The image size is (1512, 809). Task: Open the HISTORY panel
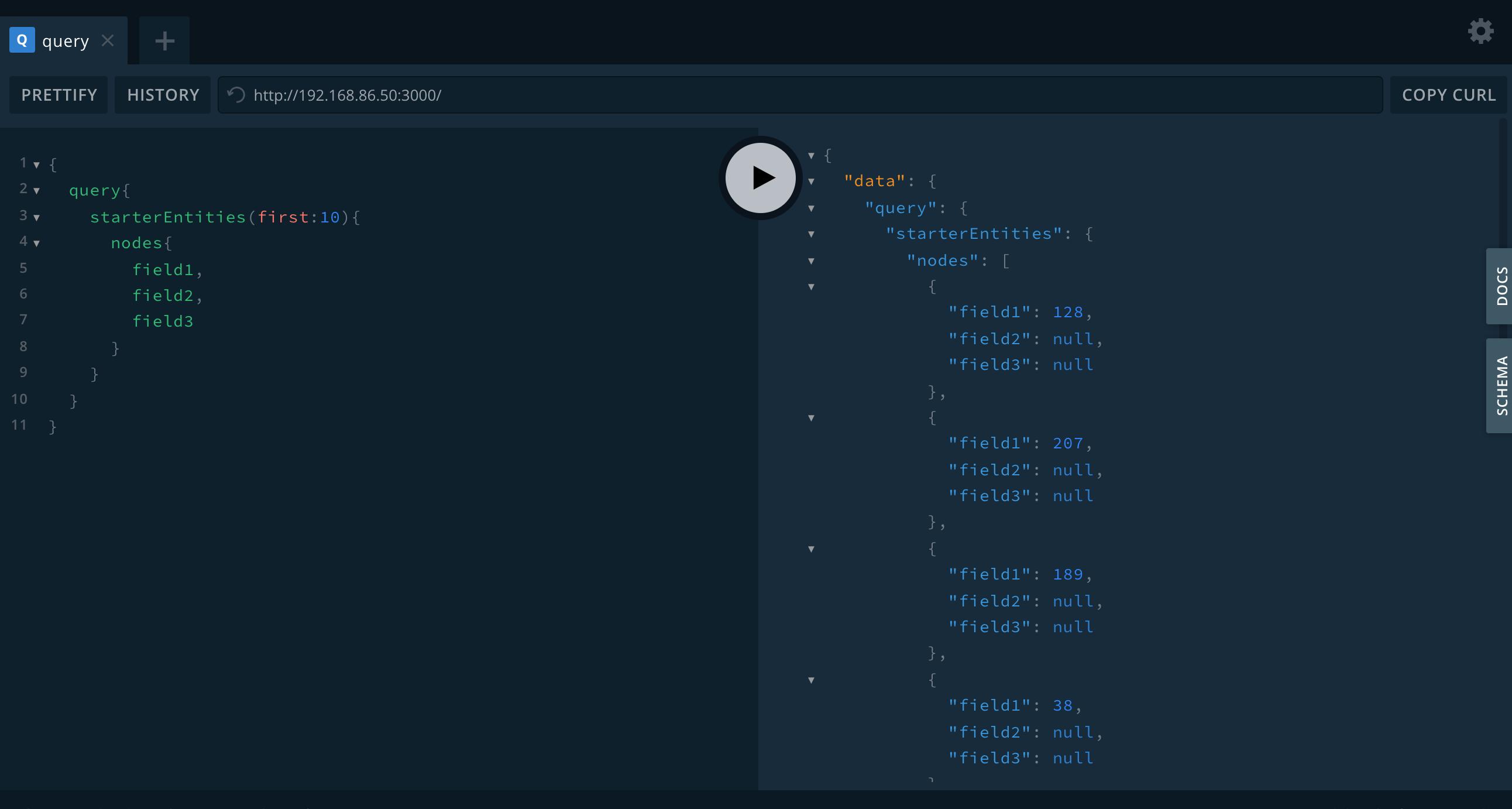coord(163,94)
